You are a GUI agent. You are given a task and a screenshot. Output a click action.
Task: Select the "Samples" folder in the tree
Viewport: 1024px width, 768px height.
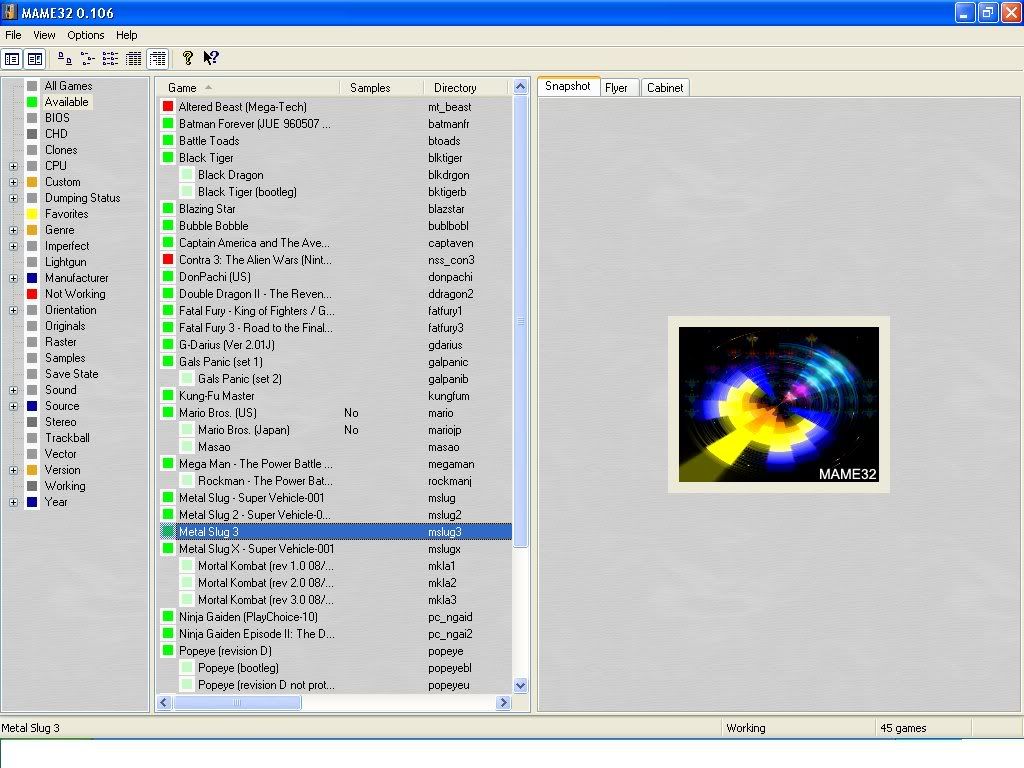click(65, 358)
